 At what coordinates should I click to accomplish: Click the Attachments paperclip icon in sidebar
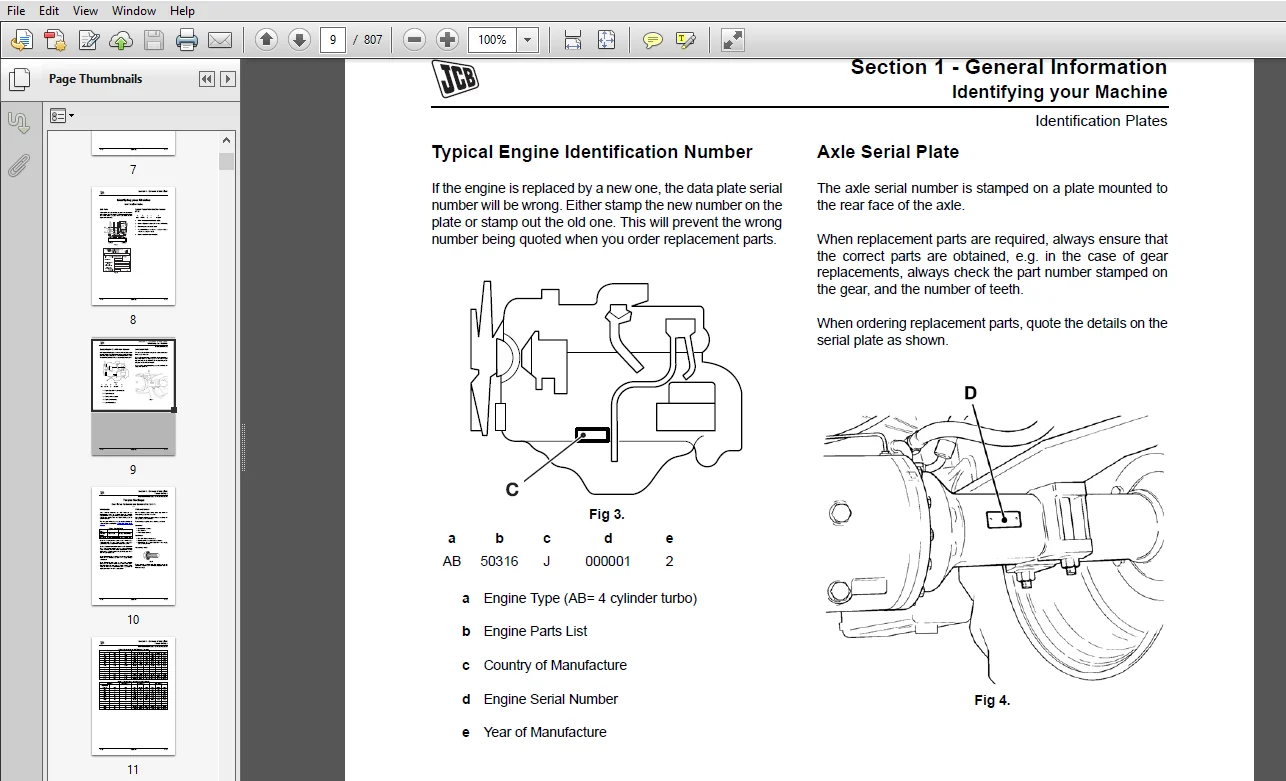point(18,166)
